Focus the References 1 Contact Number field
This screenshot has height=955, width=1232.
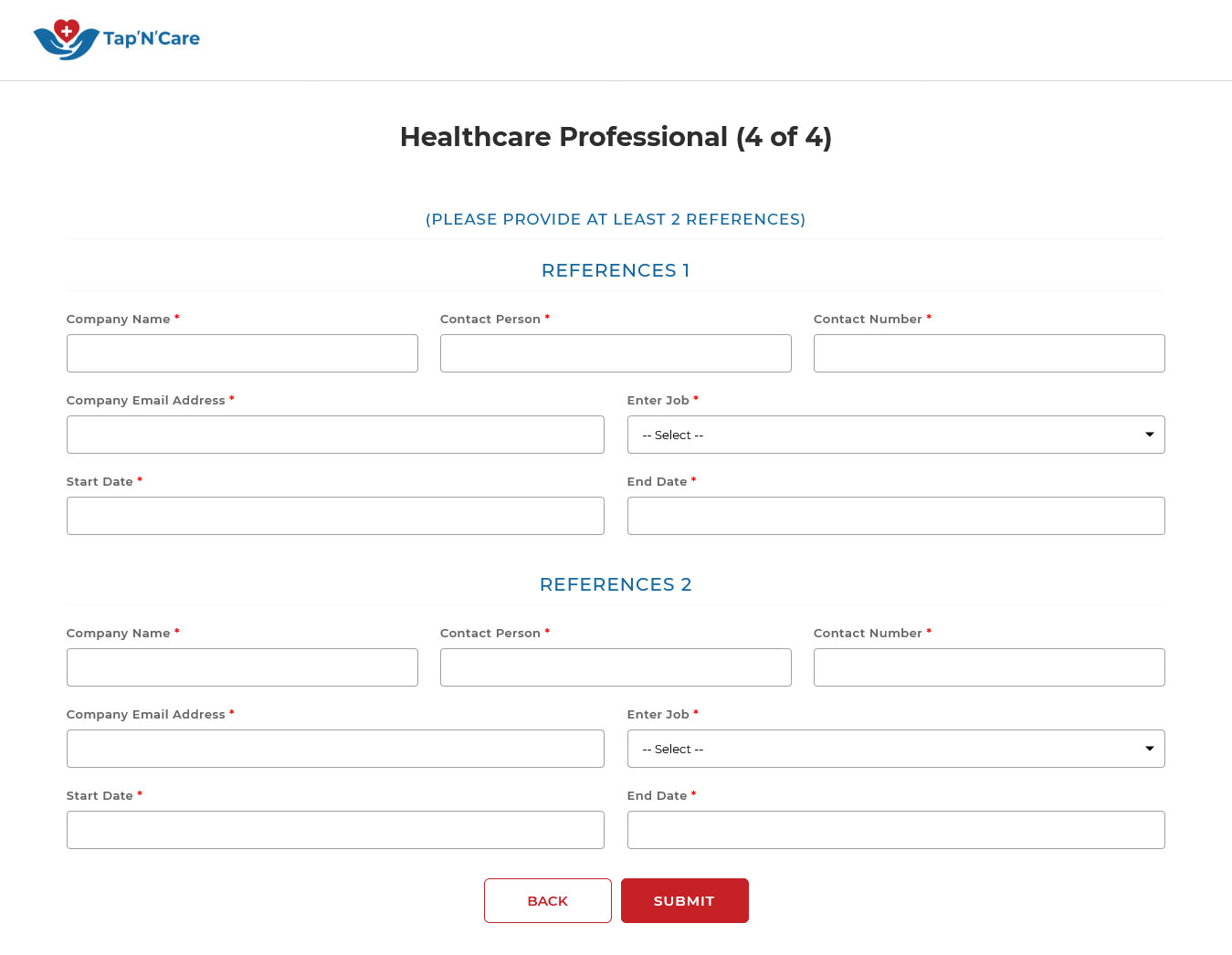[989, 353]
